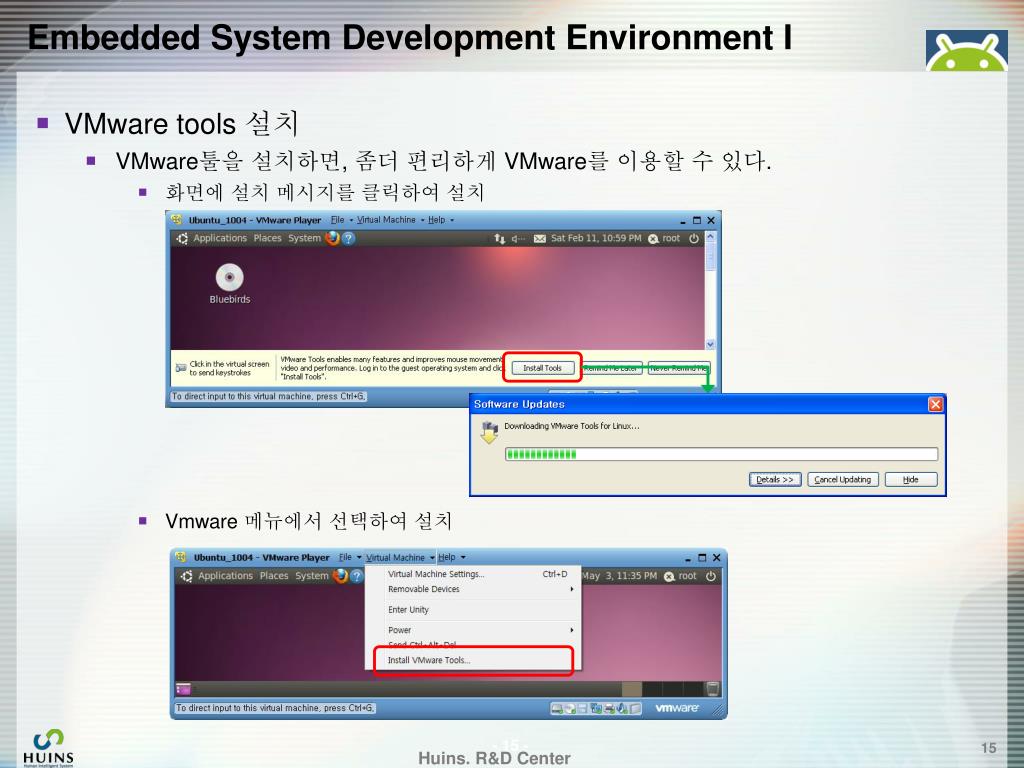
Task: Launch Firefox from the Feb 11 Ubuntu panel
Action: (332, 238)
